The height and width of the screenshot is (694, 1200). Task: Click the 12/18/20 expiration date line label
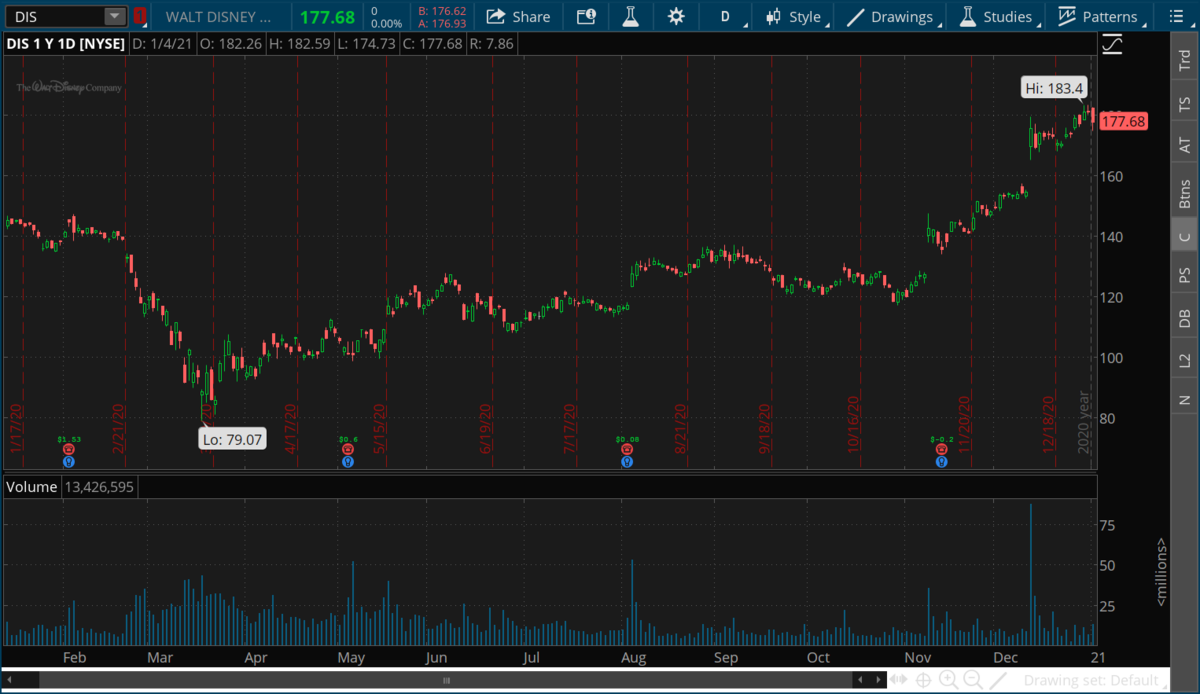tap(1050, 425)
